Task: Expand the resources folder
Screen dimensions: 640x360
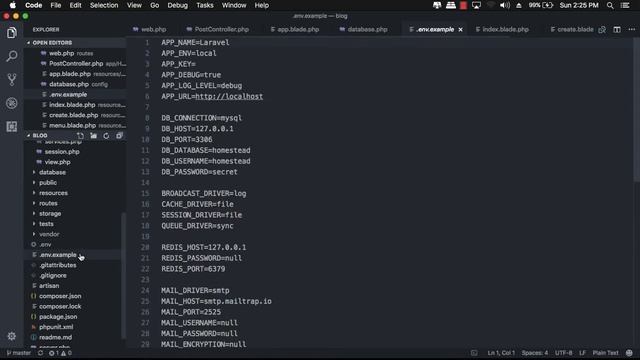Action: click(53, 193)
